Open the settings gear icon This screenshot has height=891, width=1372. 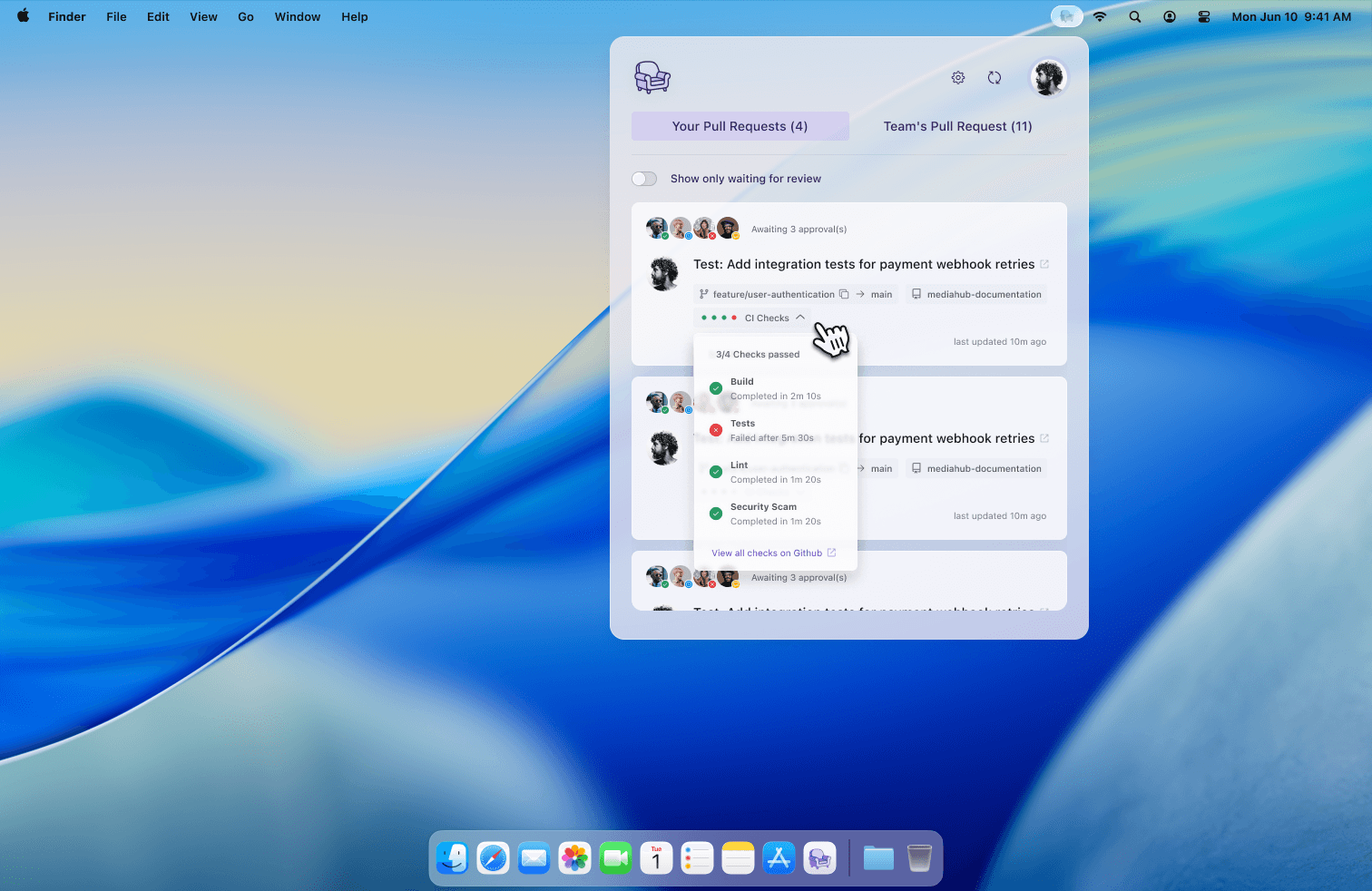click(x=958, y=77)
